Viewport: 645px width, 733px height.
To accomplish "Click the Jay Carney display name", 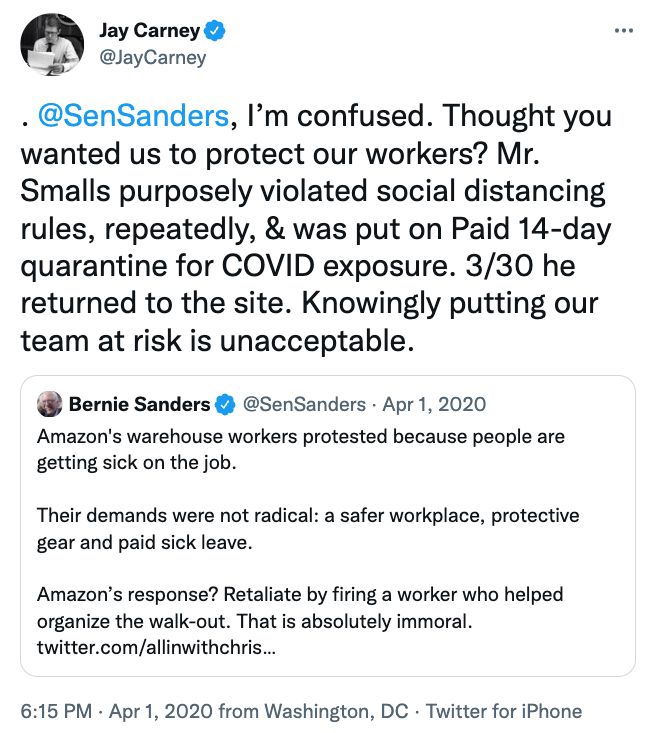I will pos(148,31).
